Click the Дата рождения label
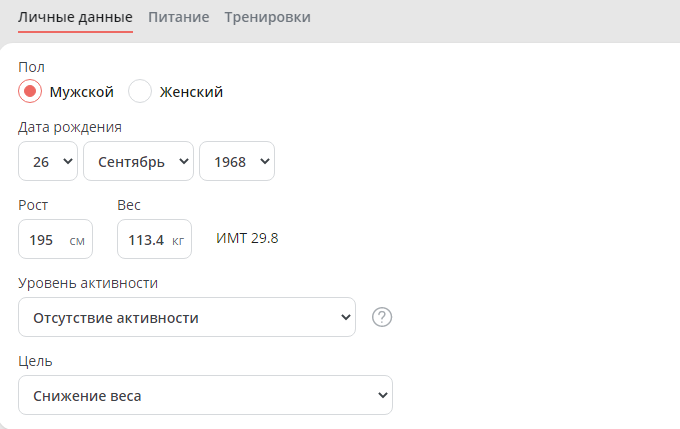 click(70, 127)
